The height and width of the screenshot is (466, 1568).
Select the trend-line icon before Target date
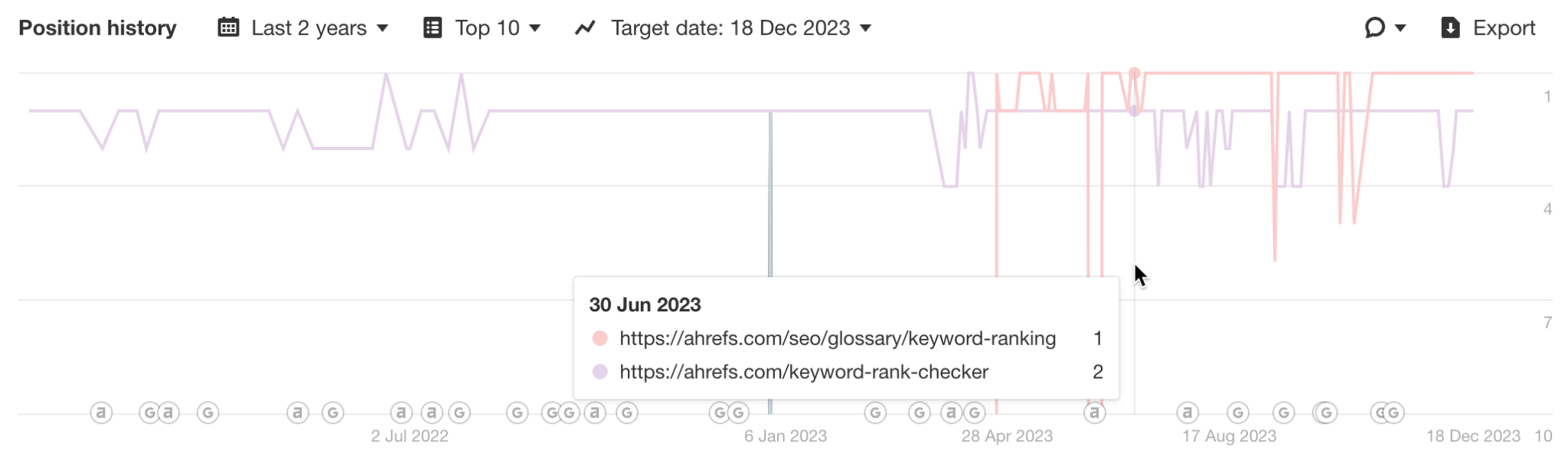(x=586, y=28)
